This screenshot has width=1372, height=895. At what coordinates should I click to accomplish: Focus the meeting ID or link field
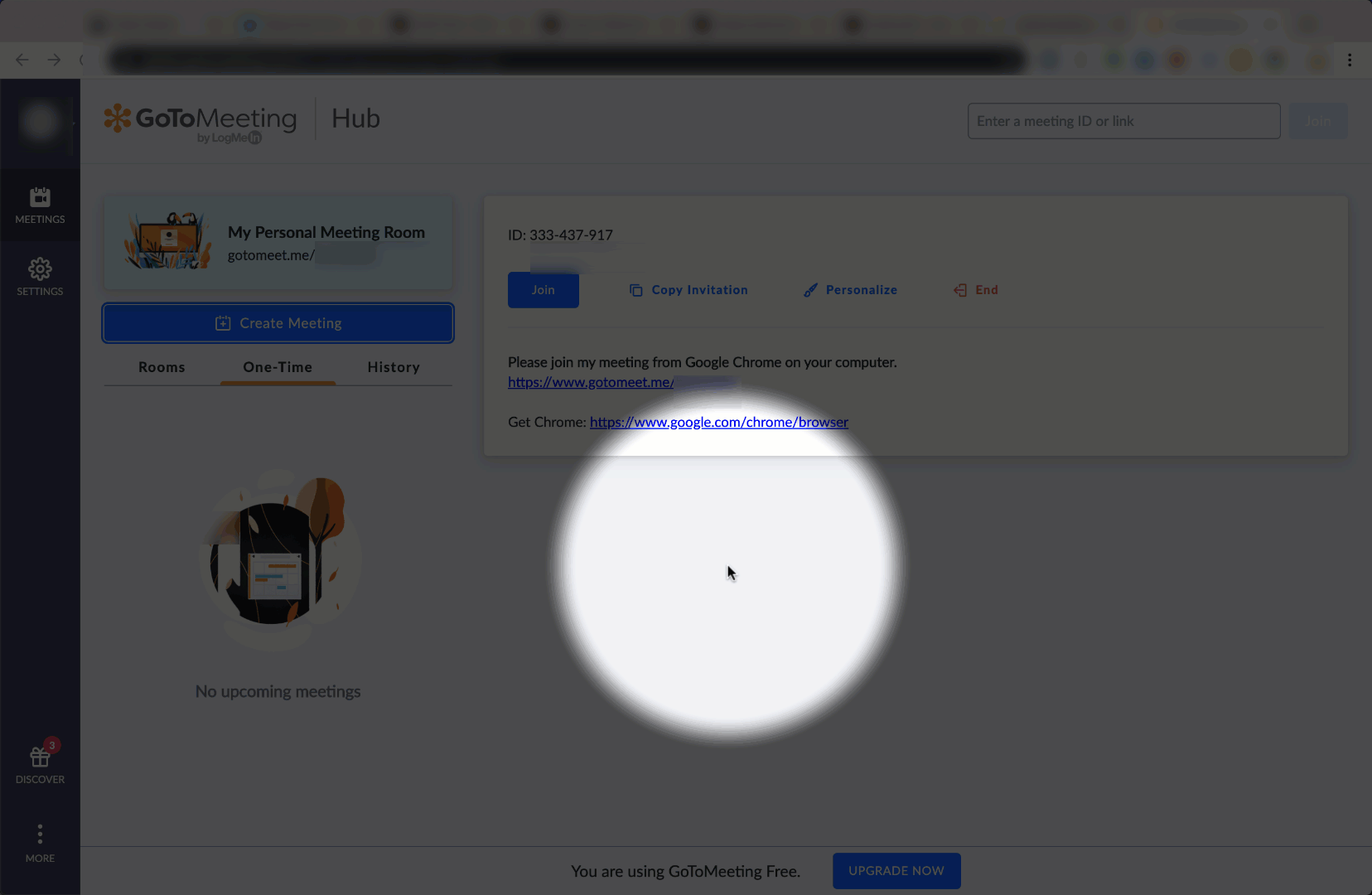(x=1123, y=121)
